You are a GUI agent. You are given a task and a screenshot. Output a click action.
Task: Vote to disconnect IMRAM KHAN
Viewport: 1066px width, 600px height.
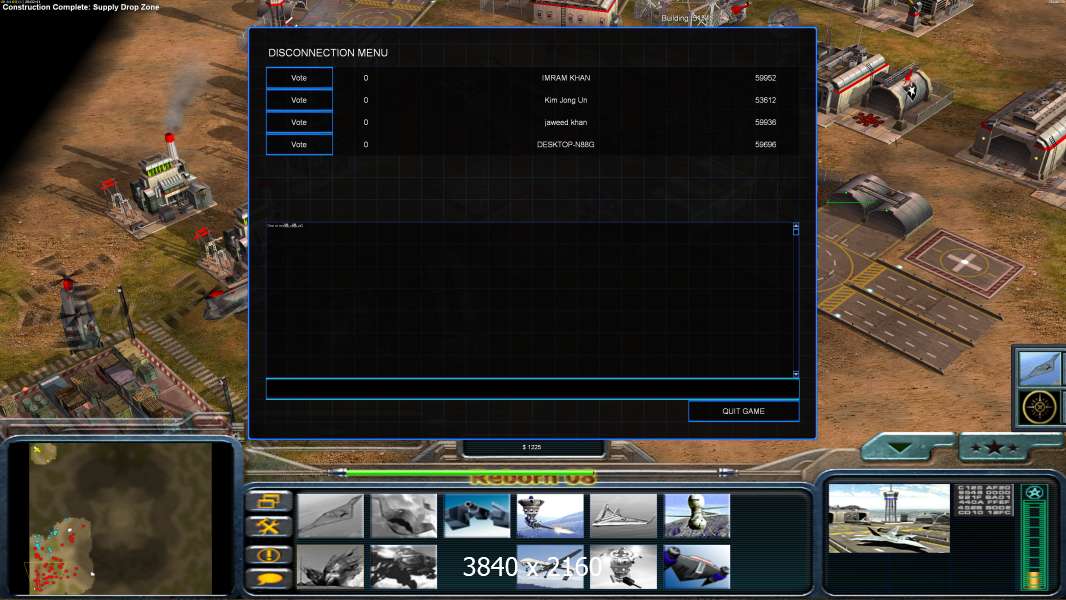point(299,78)
